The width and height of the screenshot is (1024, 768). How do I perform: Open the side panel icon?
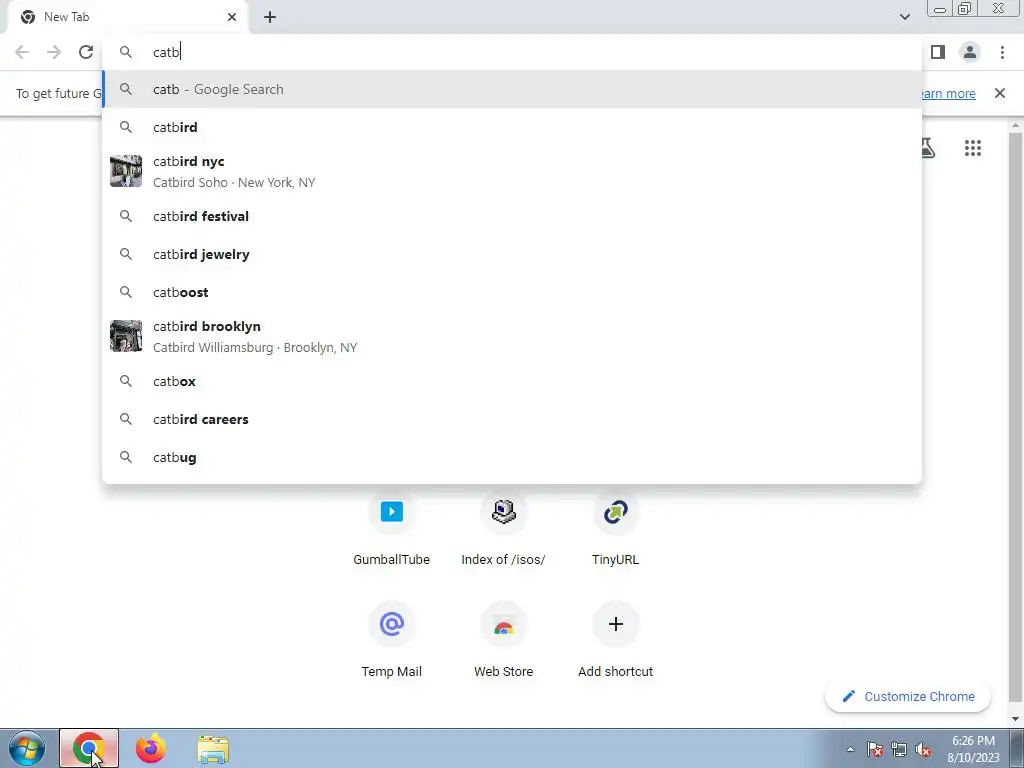pyautogui.click(x=938, y=52)
